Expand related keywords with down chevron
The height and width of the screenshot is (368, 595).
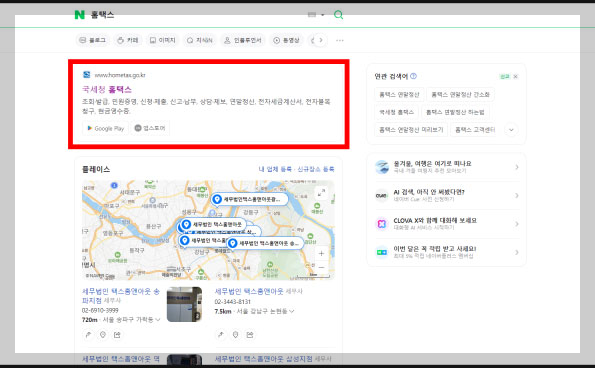[x=511, y=130]
